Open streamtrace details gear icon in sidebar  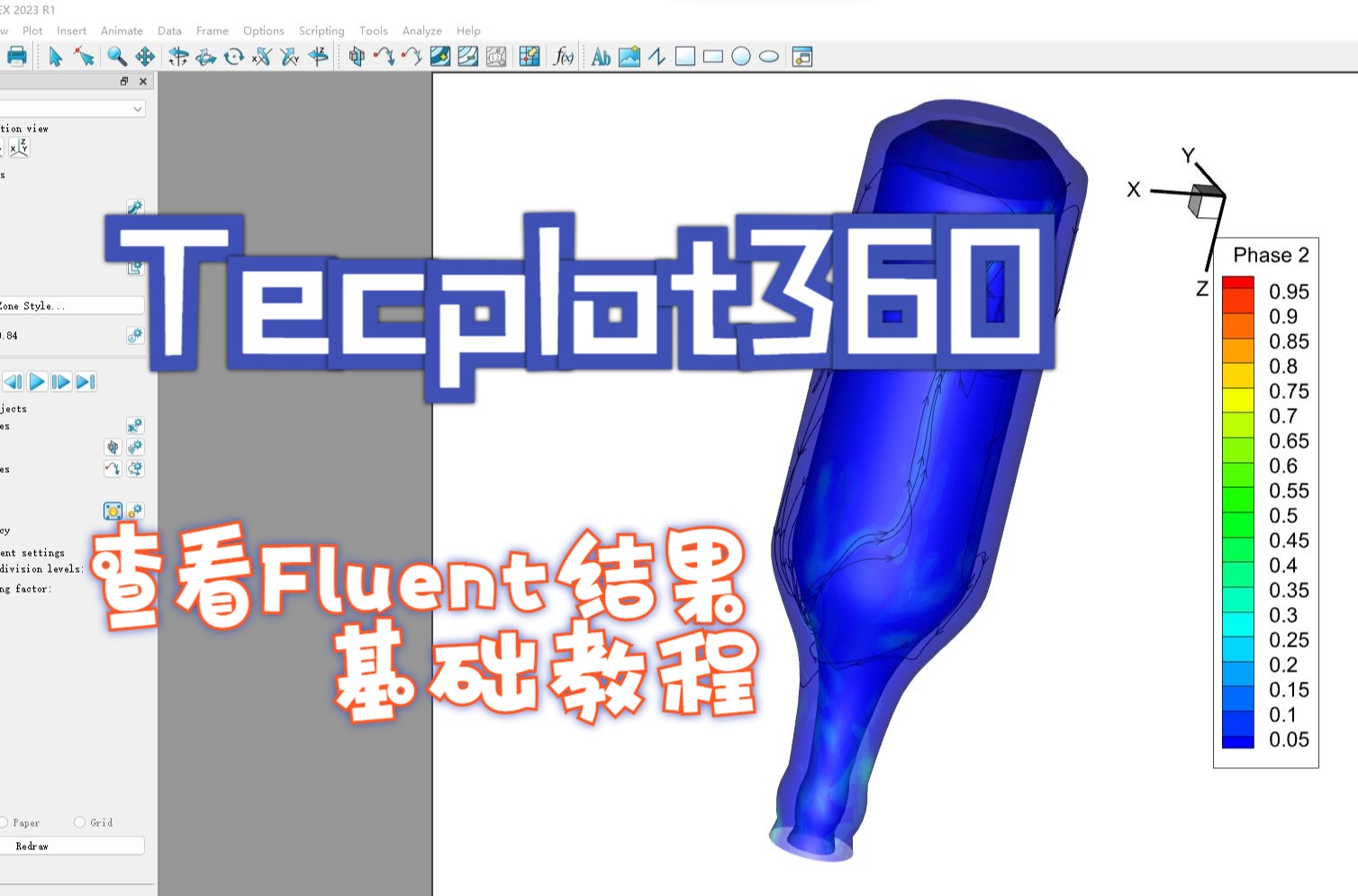(135, 468)
